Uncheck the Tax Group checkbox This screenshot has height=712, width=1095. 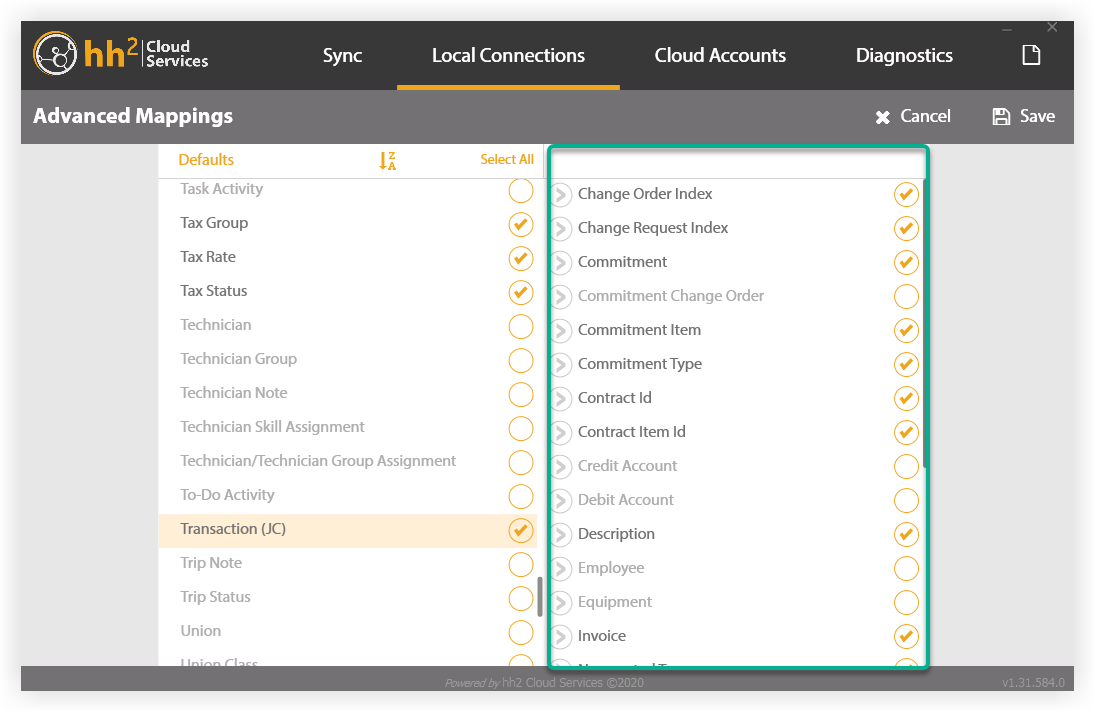tap(521, 224)
